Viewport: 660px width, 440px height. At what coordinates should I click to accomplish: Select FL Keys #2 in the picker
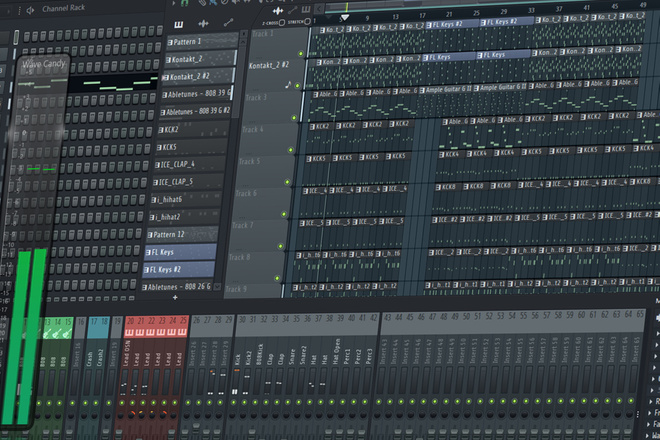tap(179, 269)
